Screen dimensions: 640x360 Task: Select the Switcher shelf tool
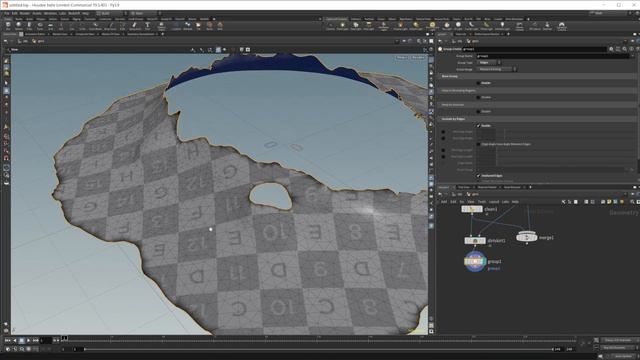[x=547, y=26]
